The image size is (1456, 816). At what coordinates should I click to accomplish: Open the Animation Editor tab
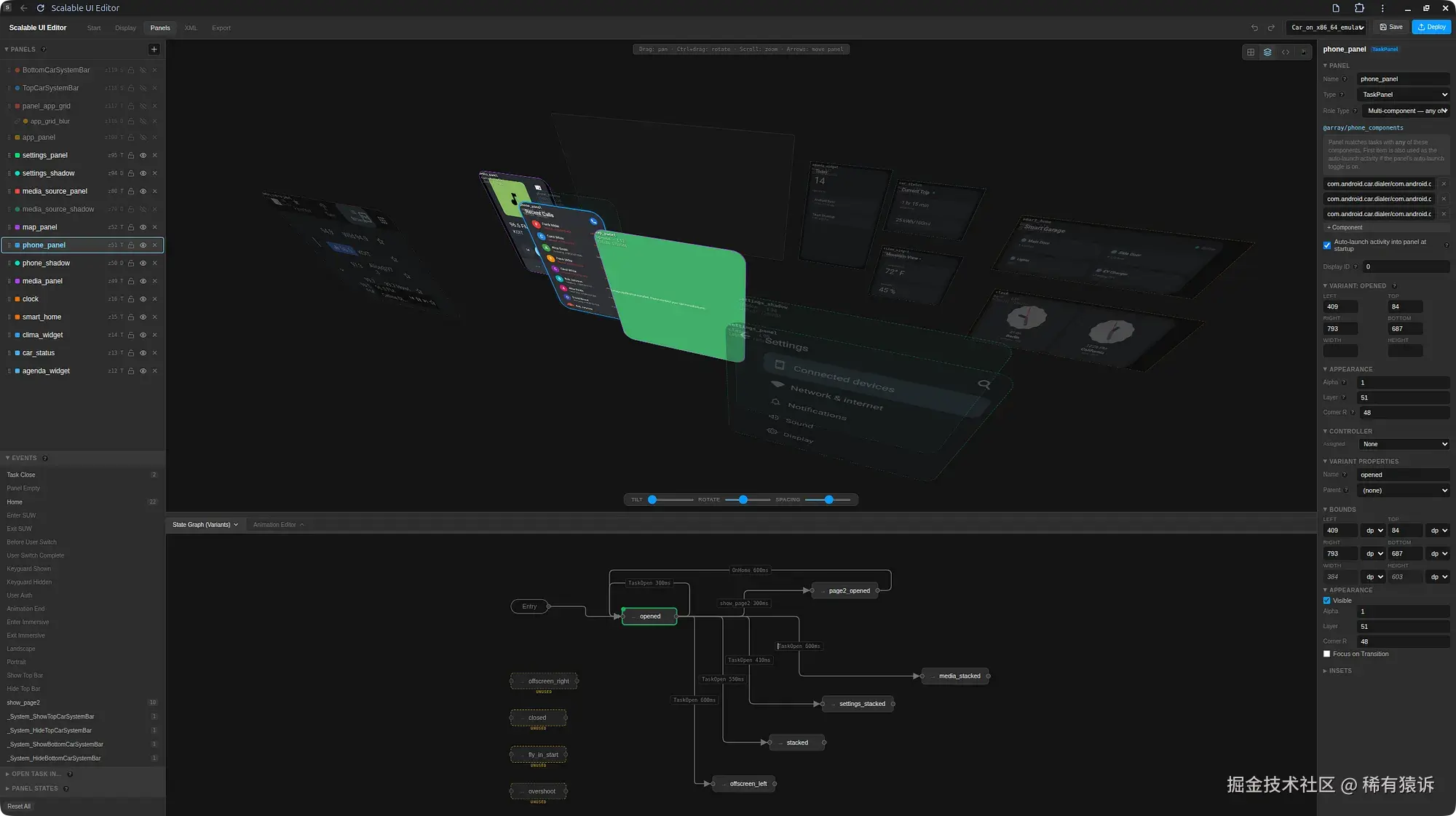click(x=278, y=525)
